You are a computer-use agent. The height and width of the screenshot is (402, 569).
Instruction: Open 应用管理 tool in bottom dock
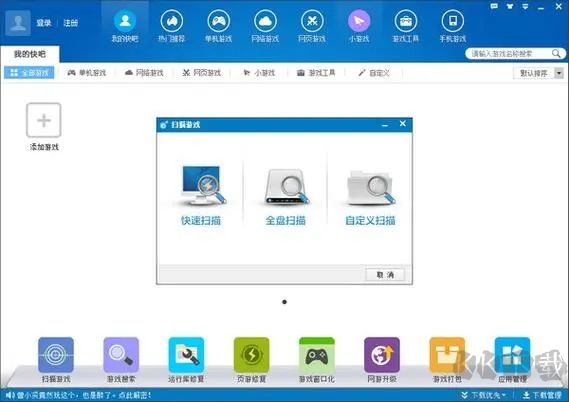(x=512, y=360)
